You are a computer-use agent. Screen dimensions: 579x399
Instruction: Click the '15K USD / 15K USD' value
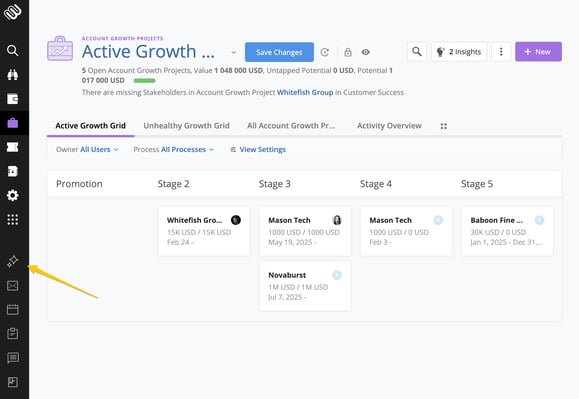click(x=199, y=232)
